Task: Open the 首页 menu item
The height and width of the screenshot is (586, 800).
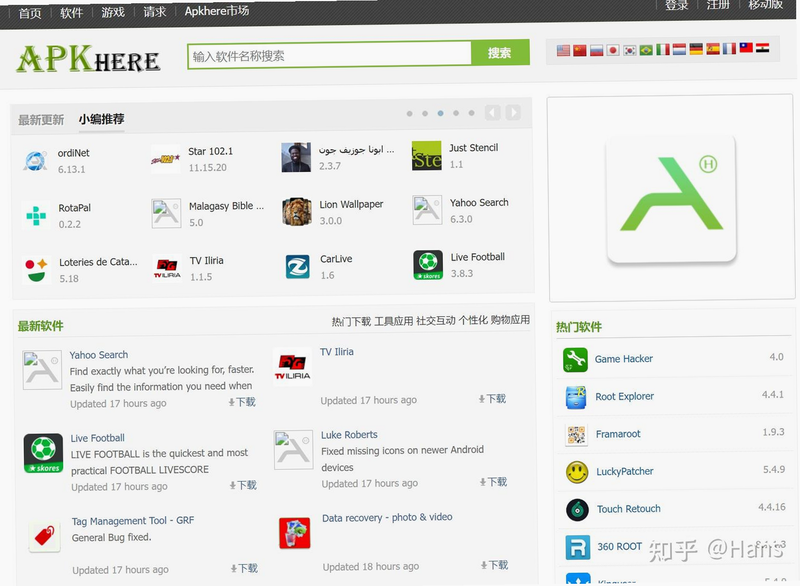Action: coord(30,13)
